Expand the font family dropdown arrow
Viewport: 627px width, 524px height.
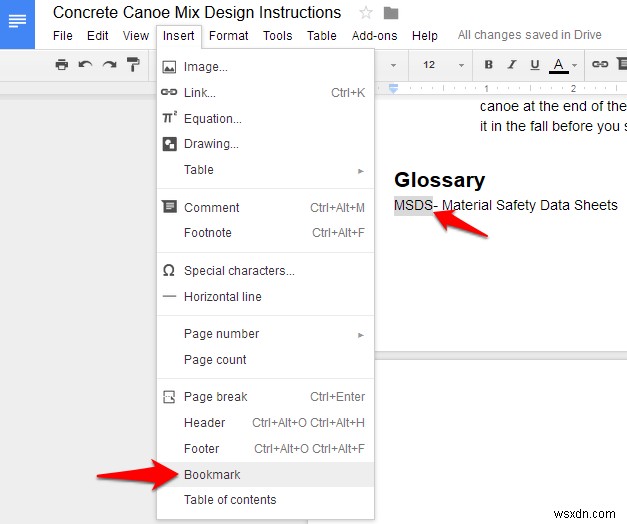pos(393,65)
